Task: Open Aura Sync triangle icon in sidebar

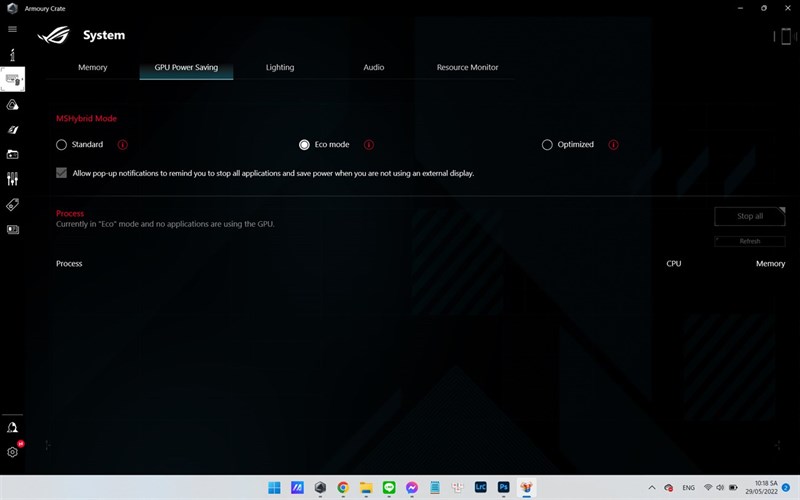Action: pyautogui.click(x=12, y=105)
